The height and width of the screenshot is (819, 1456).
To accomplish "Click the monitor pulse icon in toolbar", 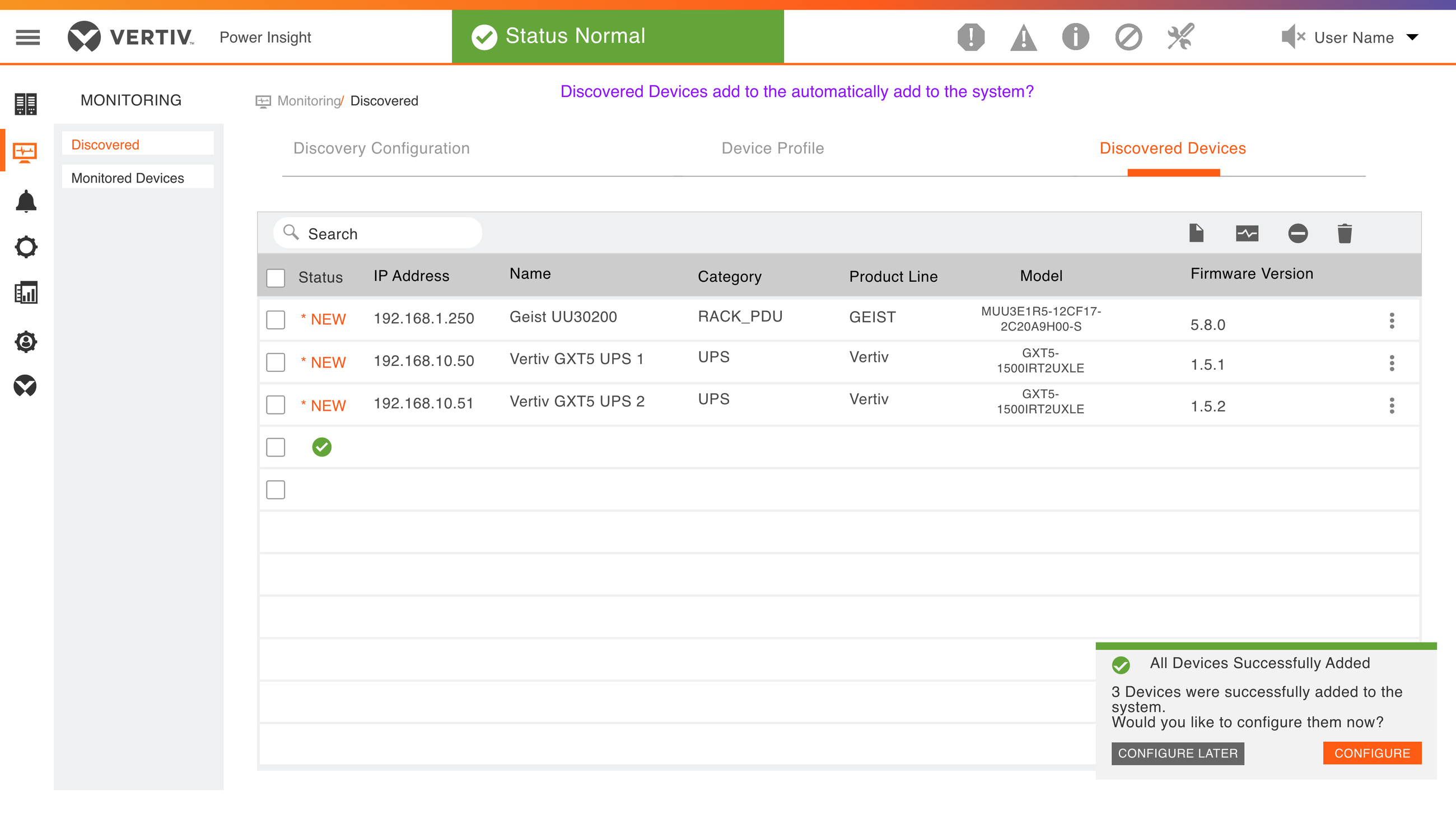I will click(1247, 234).
